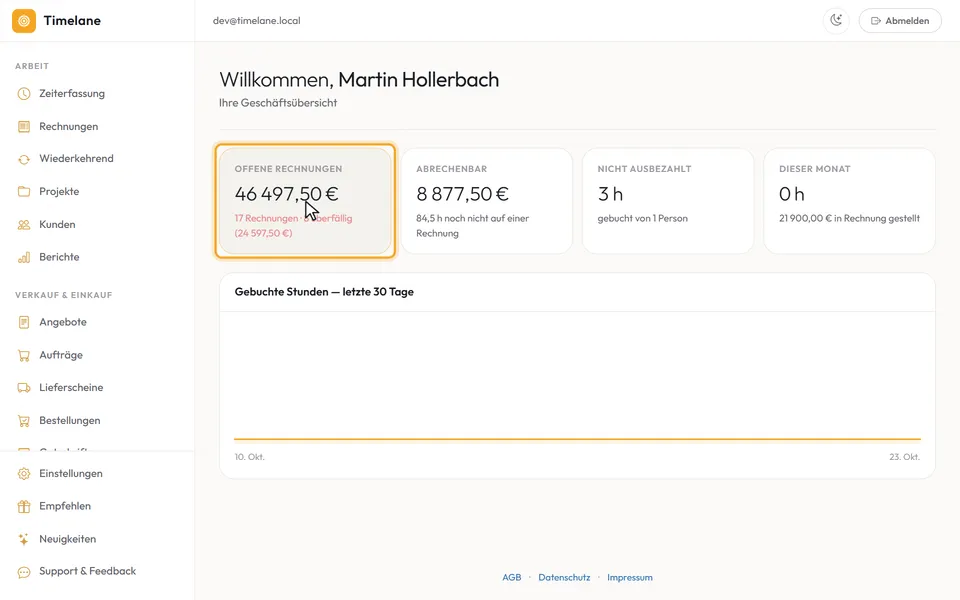Click the Rechnungen invoice icon
The image size is (960, 600).
click(24, 127)
